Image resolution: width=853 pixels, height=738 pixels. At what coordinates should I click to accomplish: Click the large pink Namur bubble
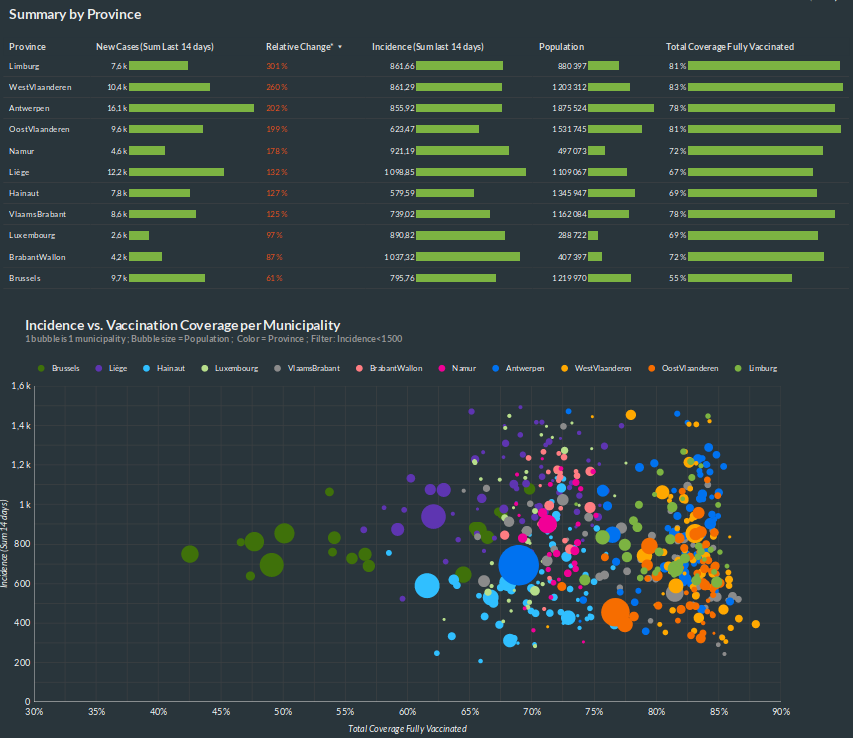click(547, 523)
